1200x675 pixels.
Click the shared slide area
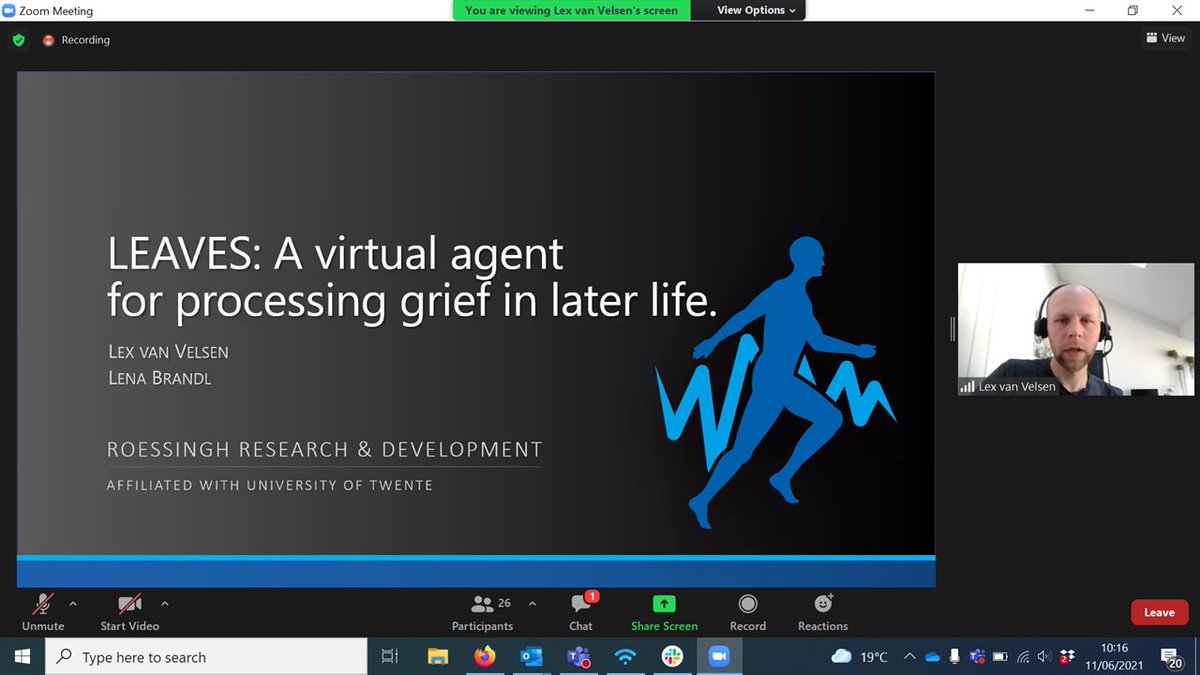(x=476, y=329)
